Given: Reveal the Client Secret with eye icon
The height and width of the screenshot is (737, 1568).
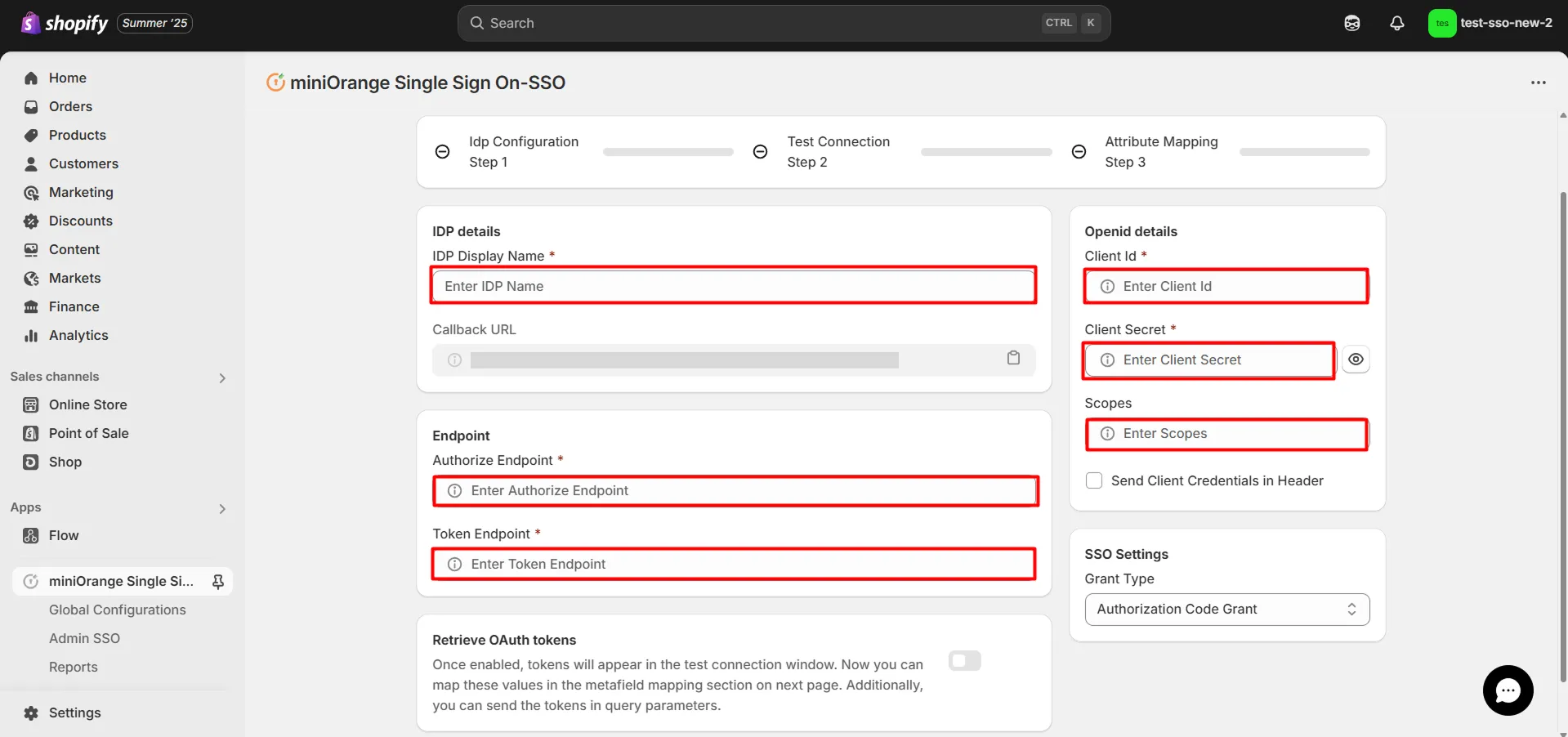Looking at the screenshot, I should click(1356, 360).
